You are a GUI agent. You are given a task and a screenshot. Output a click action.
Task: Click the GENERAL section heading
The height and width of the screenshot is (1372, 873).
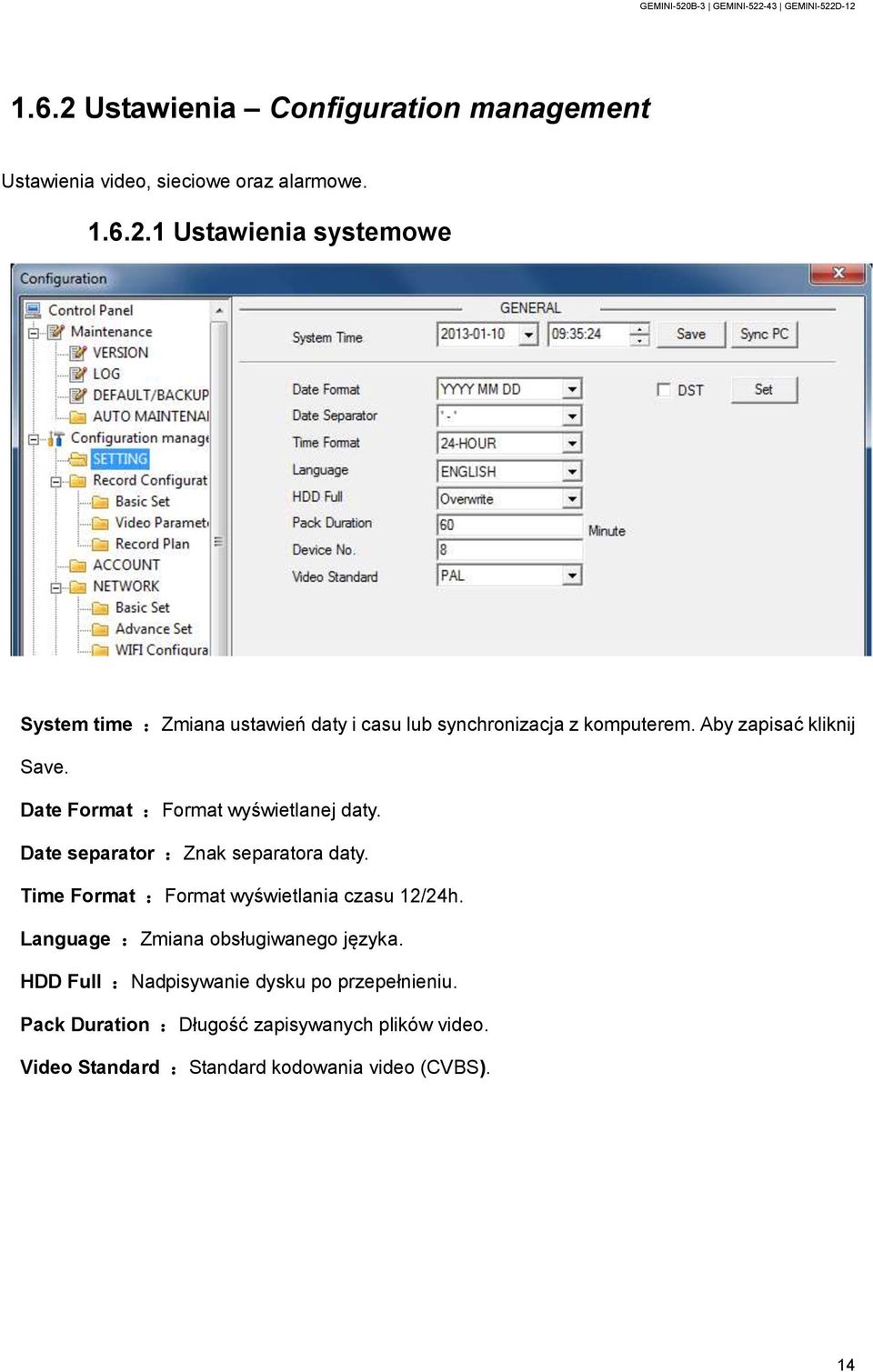tap(530, 308)
